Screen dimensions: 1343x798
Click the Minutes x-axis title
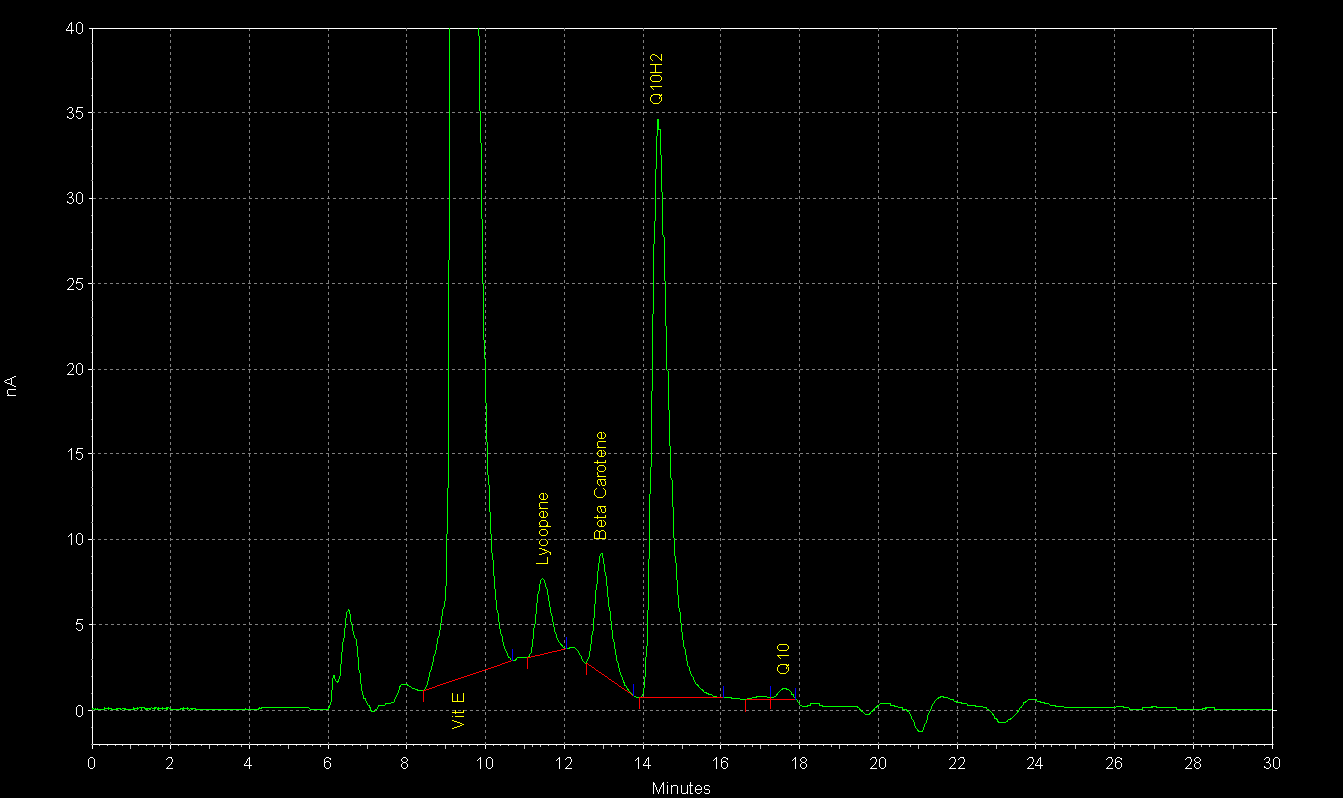[681, 788]
